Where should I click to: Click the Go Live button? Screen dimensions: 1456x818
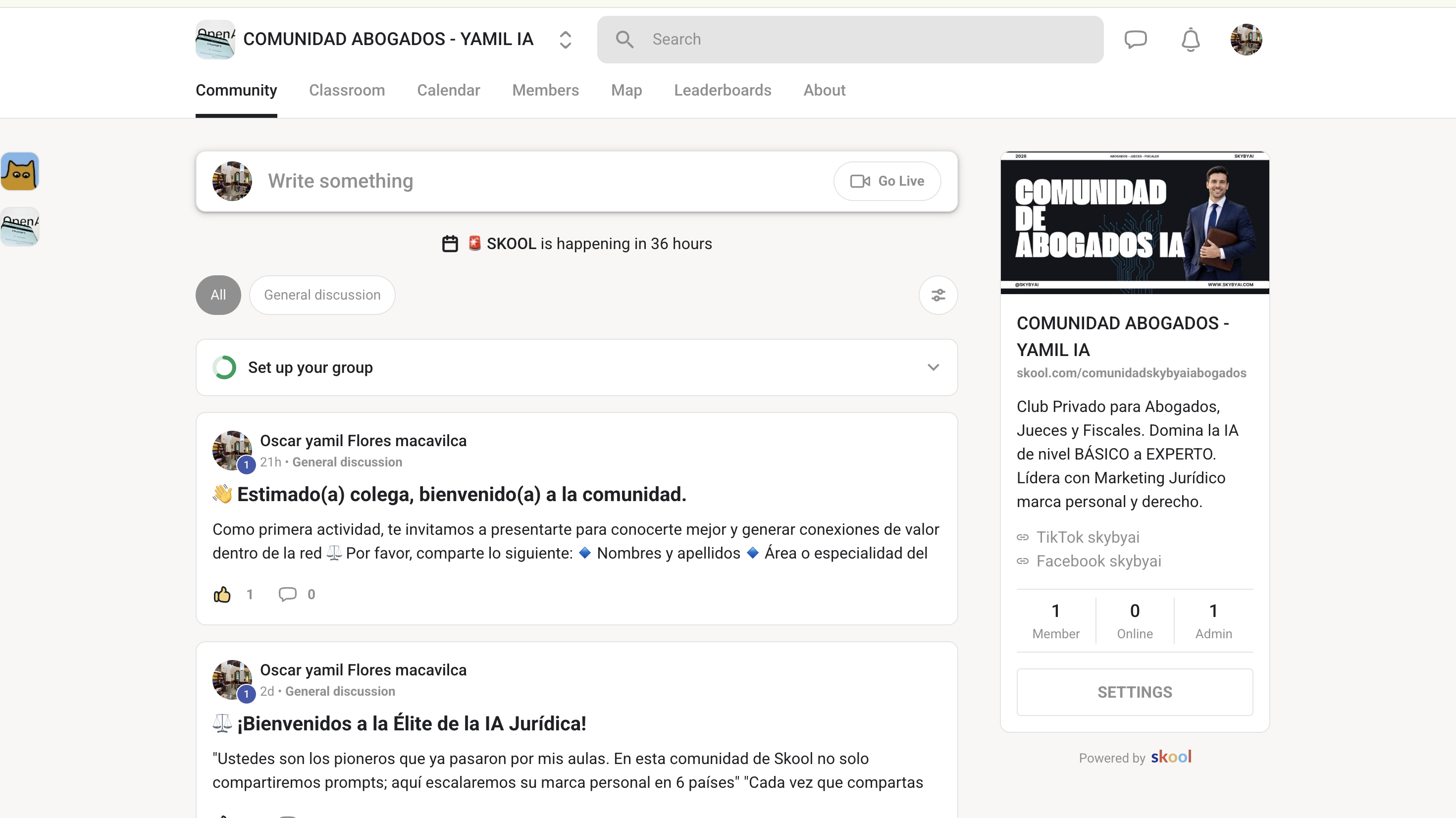(887, 181)
